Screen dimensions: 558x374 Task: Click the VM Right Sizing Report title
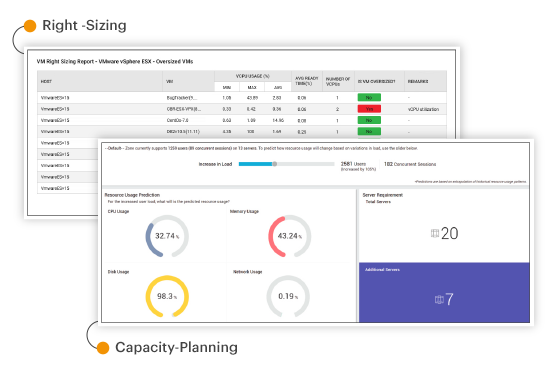[115, 62]
